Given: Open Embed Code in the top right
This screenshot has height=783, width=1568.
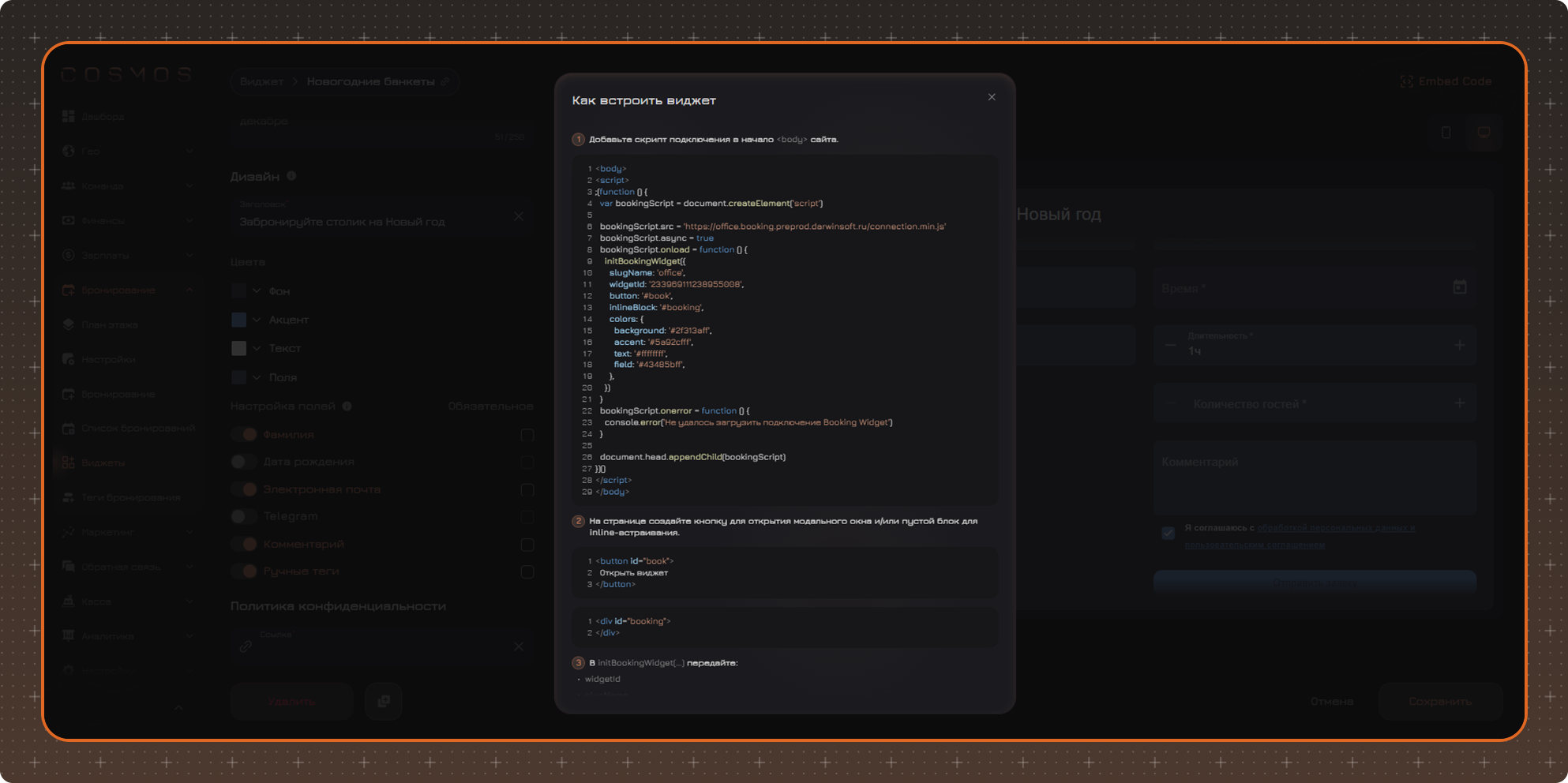Looking at the screenshot, I should (x=1446, y=81).
